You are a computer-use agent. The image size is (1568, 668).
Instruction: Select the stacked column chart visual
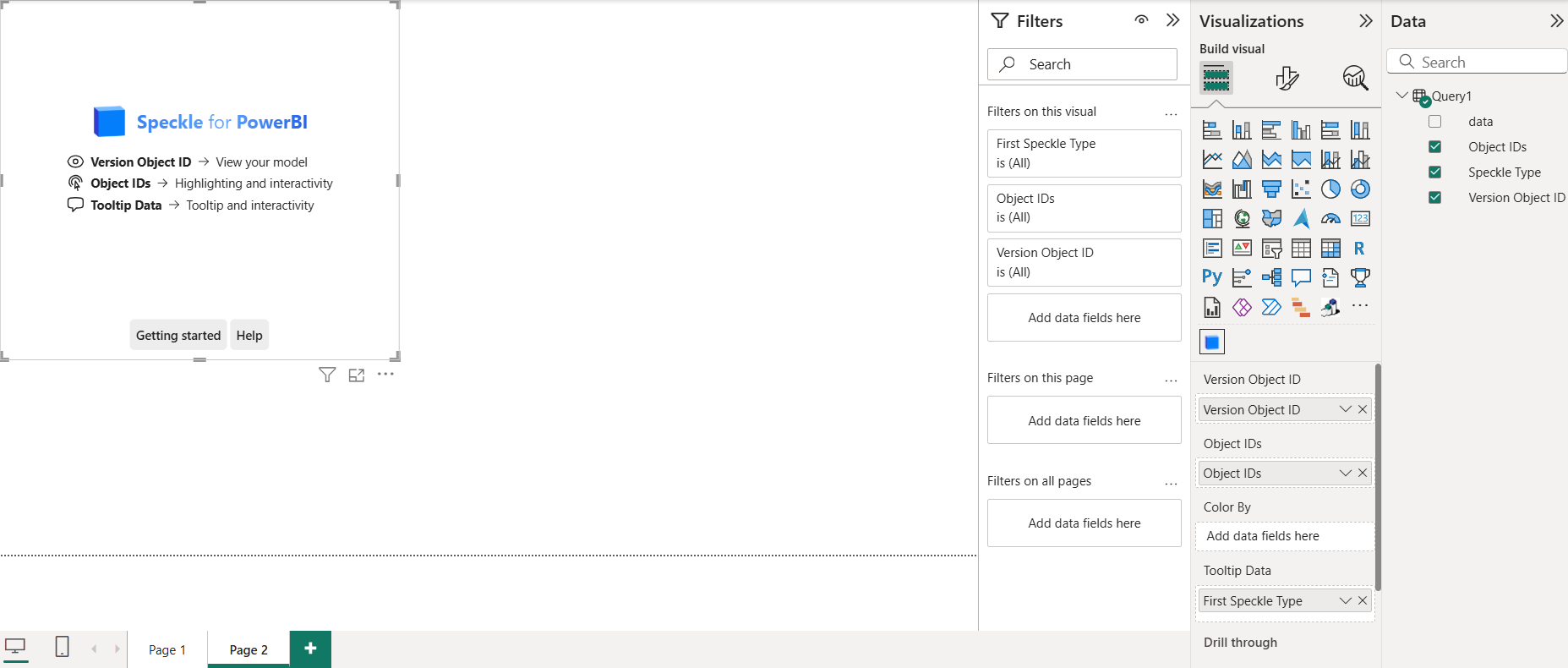[x=1242, y=130]
